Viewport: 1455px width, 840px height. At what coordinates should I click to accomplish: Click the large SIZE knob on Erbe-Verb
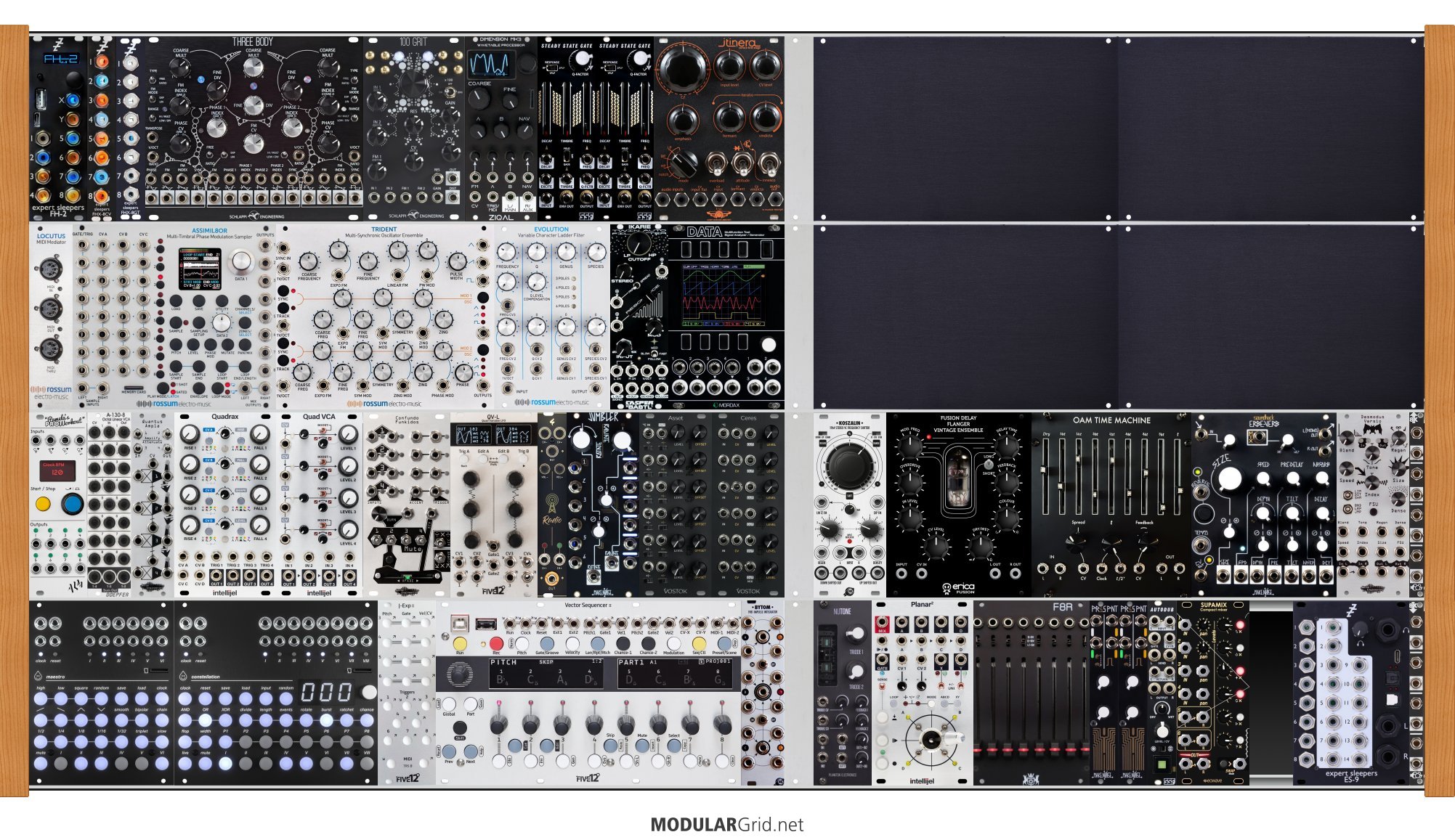(x=1229, y=479)
